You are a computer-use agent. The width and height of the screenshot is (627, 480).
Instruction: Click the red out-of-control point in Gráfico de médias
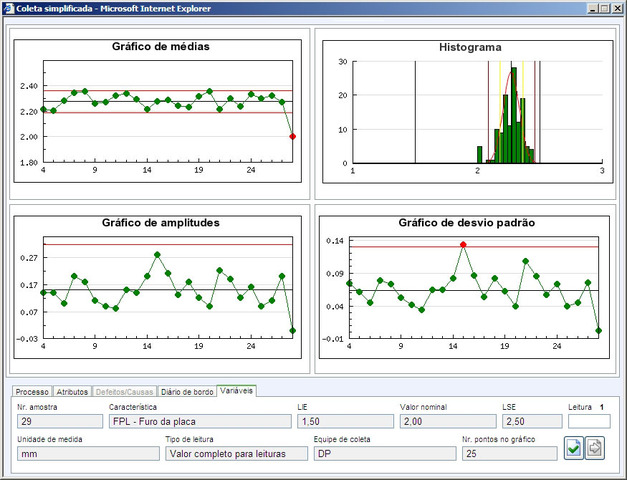click(x=292, y=136)
